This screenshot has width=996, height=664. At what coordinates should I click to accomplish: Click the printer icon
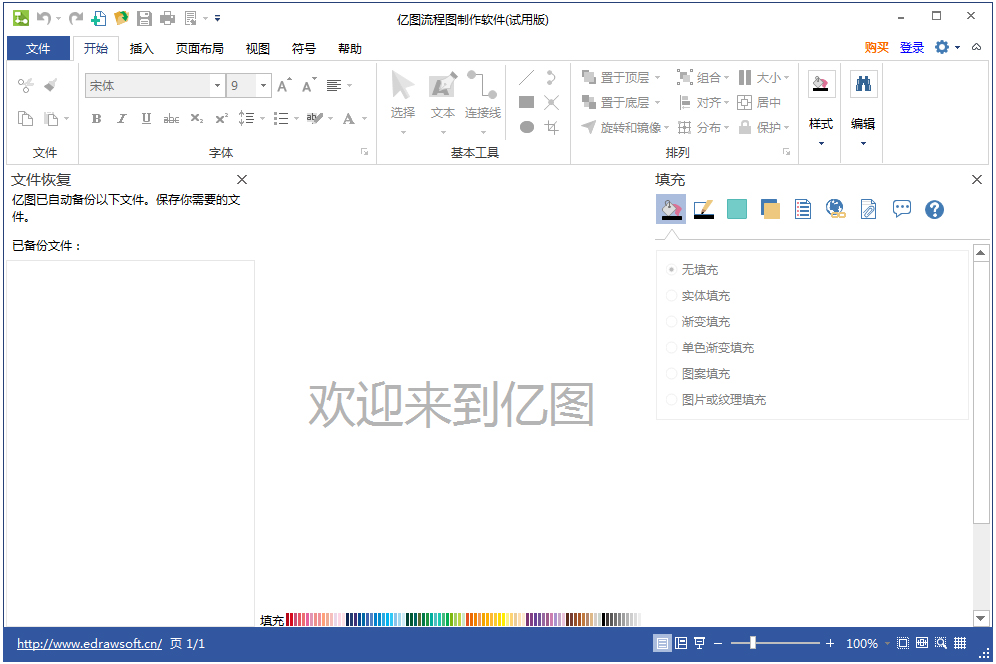pyautogui.click(x=167, y=18)
